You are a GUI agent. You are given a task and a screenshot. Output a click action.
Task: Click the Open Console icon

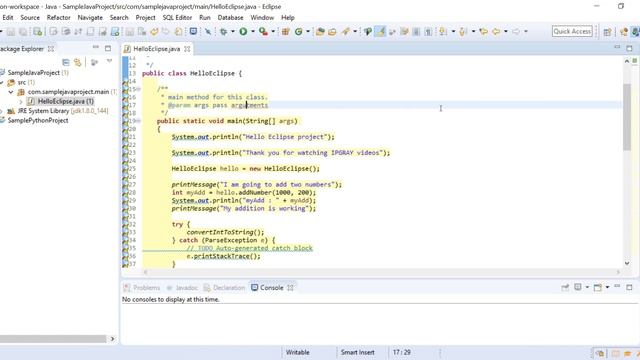[x=598, y=288]
